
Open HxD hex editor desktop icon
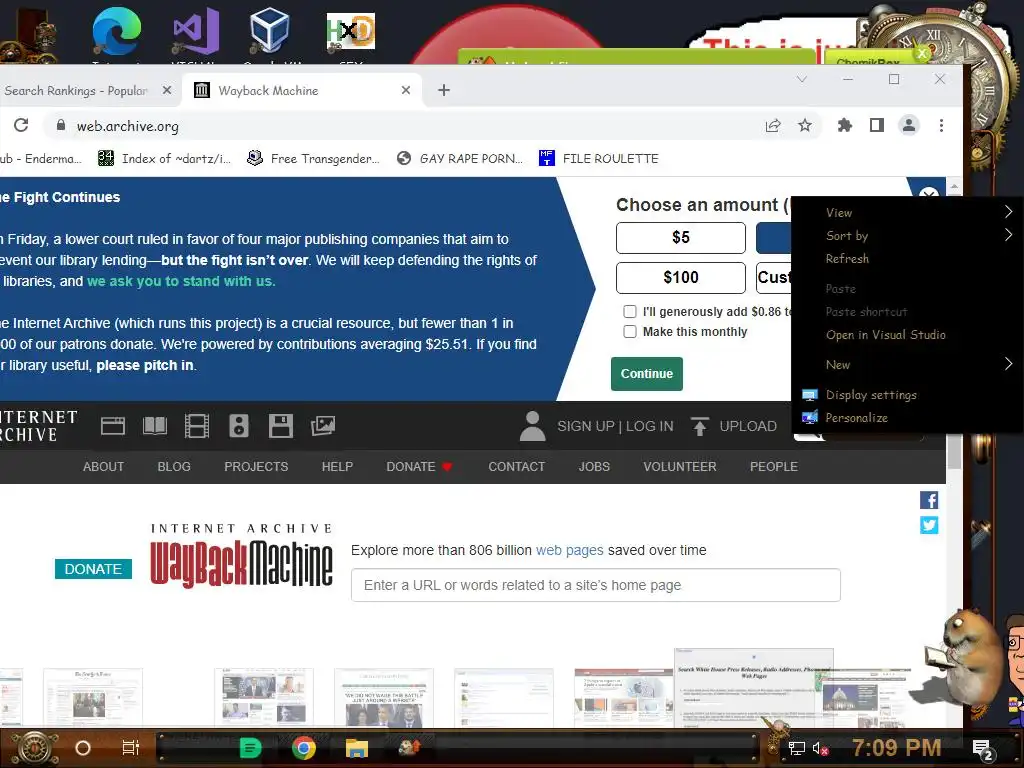(351, 31)
